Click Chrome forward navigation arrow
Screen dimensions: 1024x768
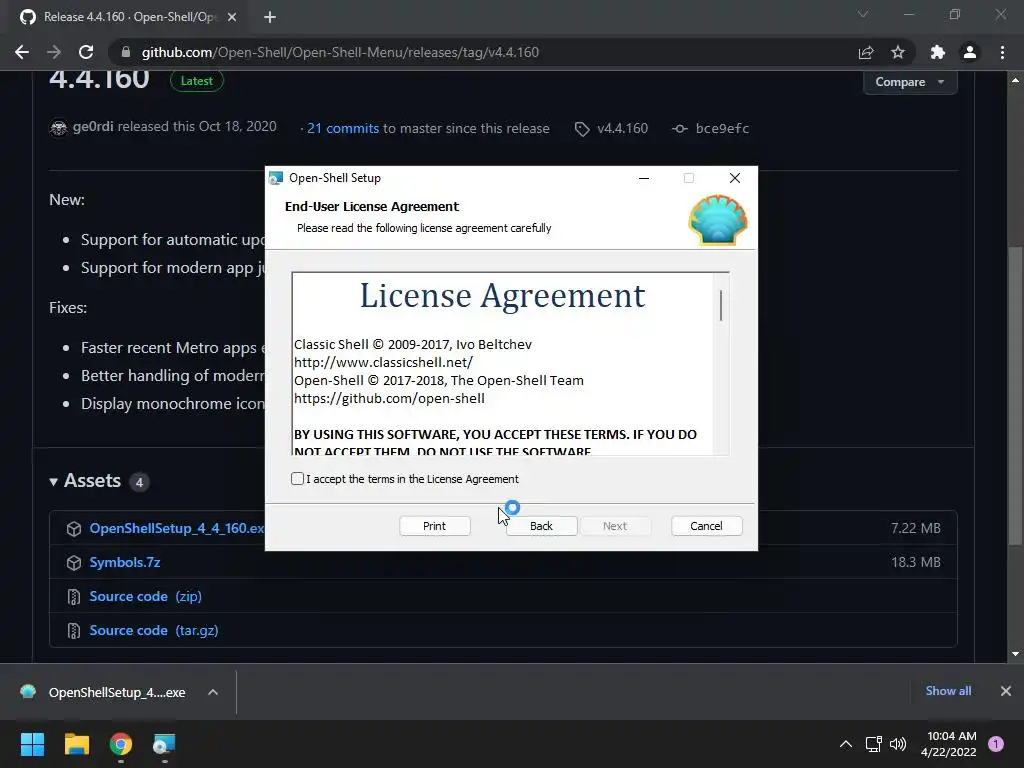coord(54,52)
